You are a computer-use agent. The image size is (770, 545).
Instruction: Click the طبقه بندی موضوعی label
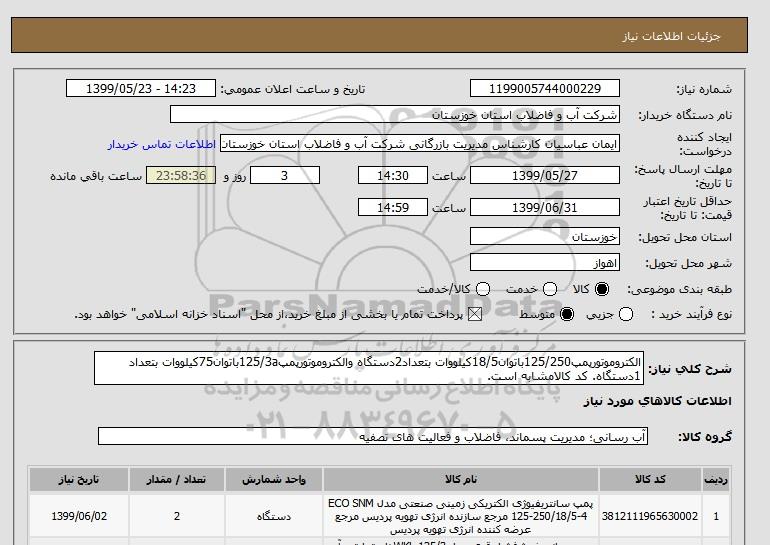coord(679,290)
